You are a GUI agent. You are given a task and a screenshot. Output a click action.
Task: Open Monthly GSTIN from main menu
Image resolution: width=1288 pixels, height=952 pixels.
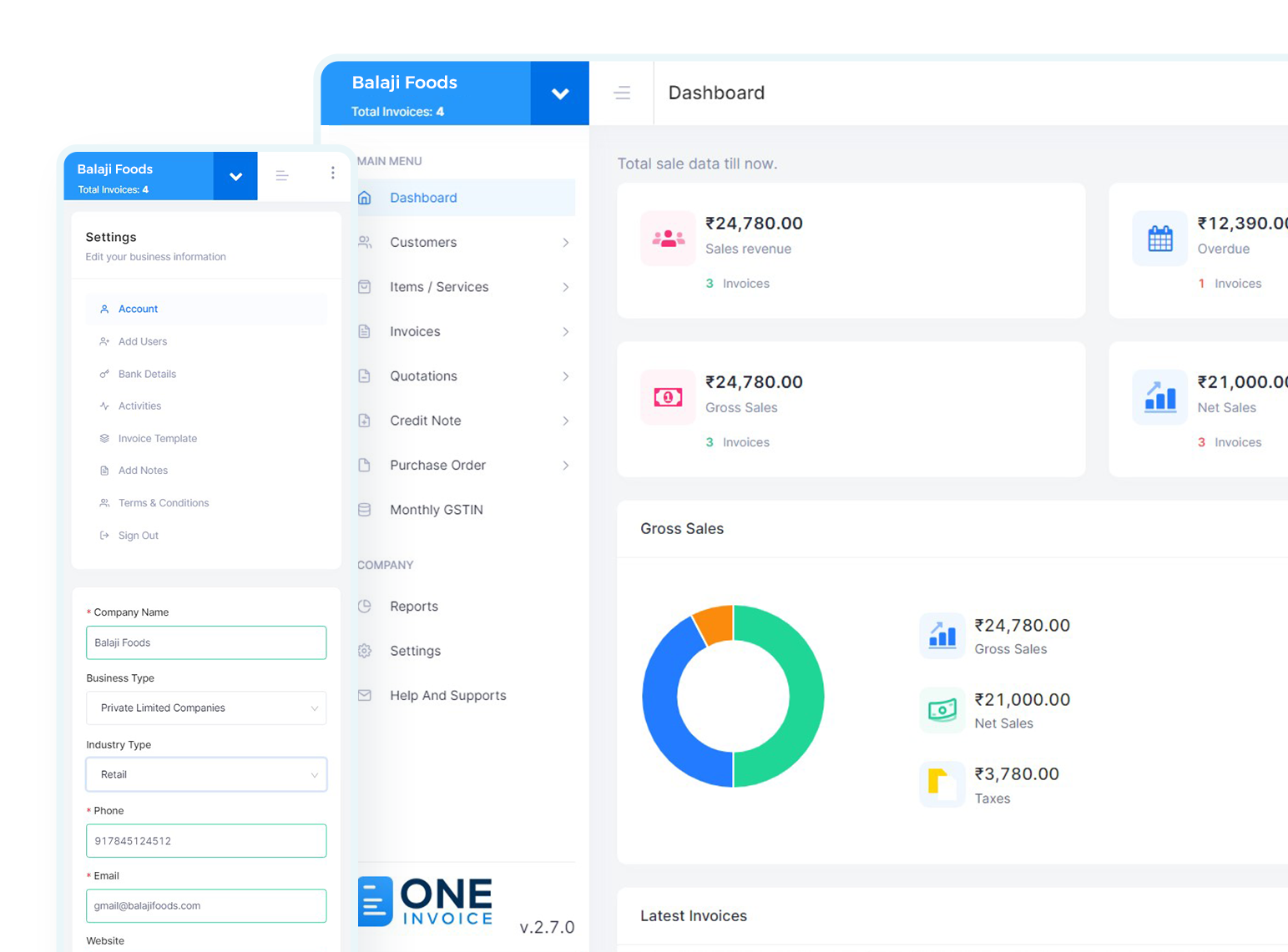[436, 510]
